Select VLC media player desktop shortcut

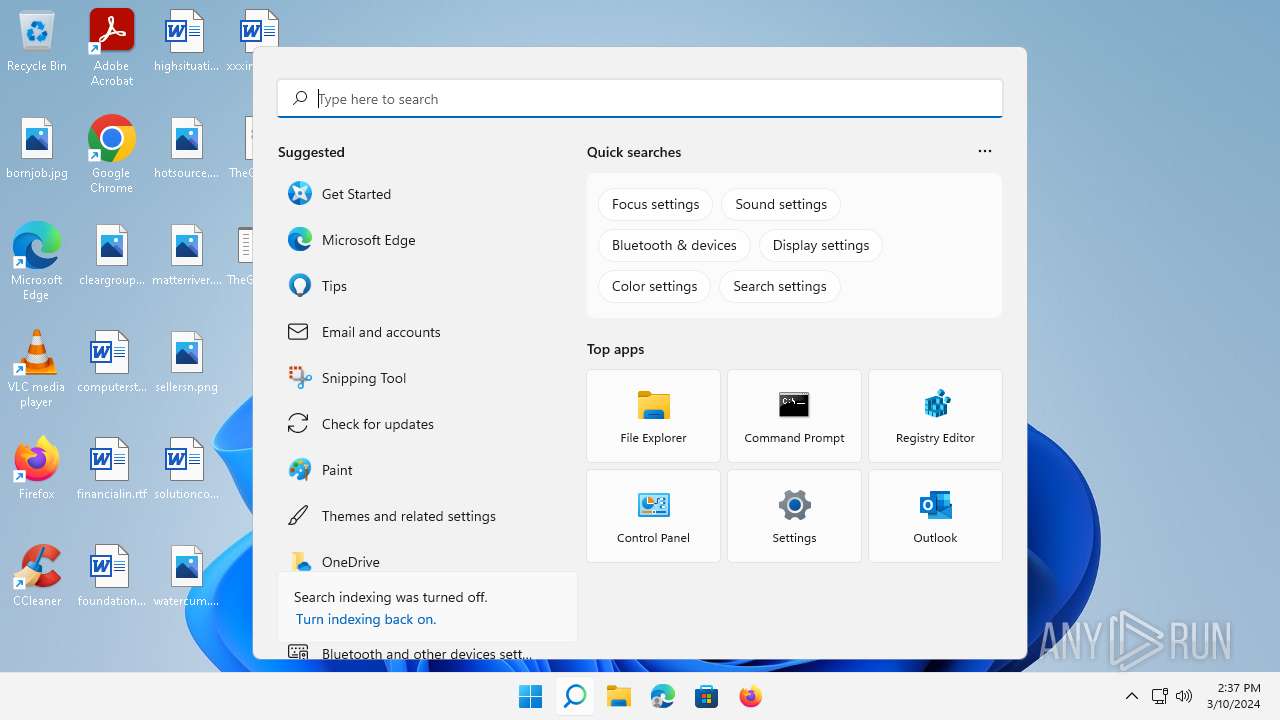(x=37, y=369)
